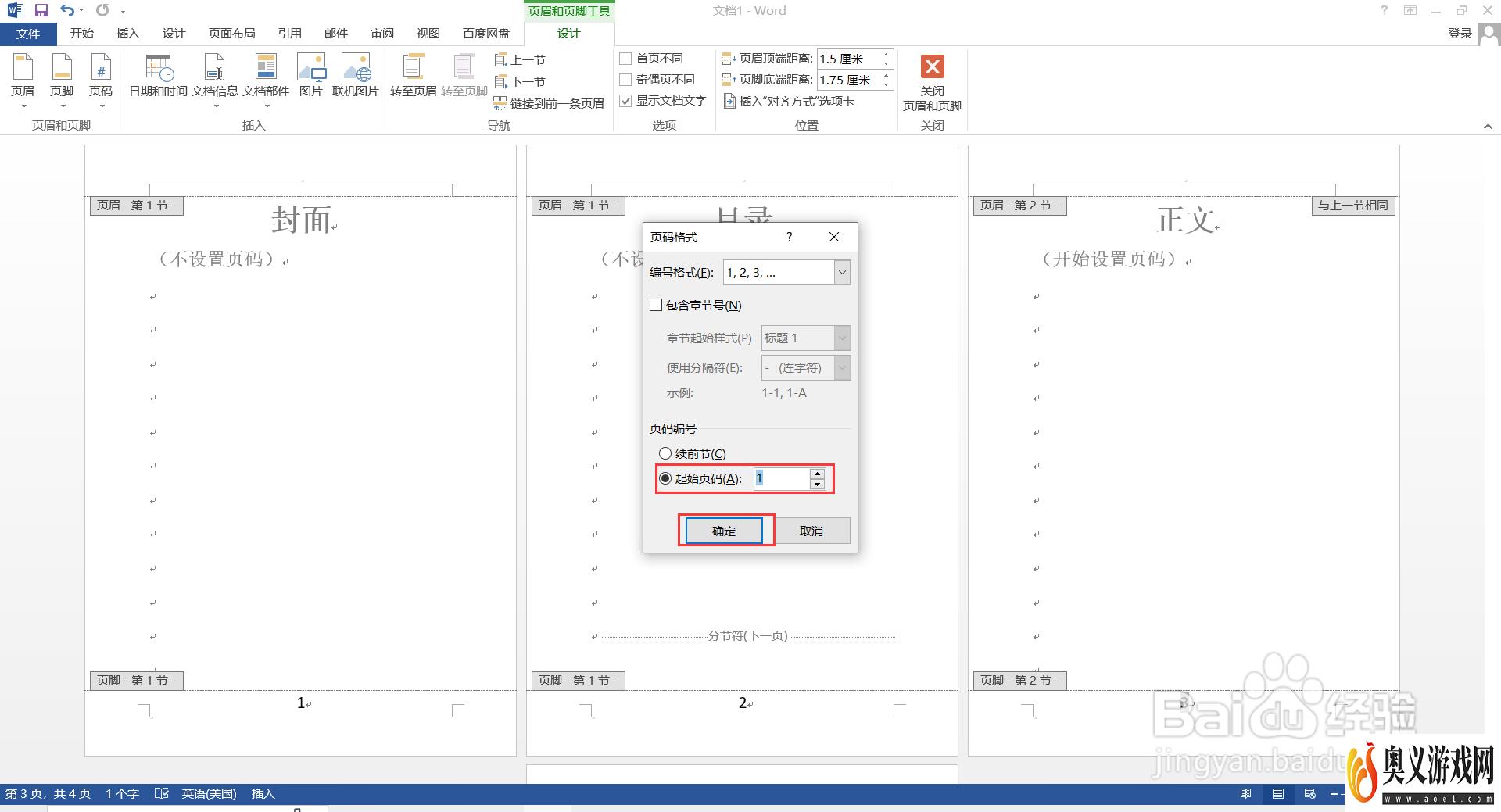Select 起始页码 start at radio button
This screenshot has height=812, width=1501.
[665, 478]
